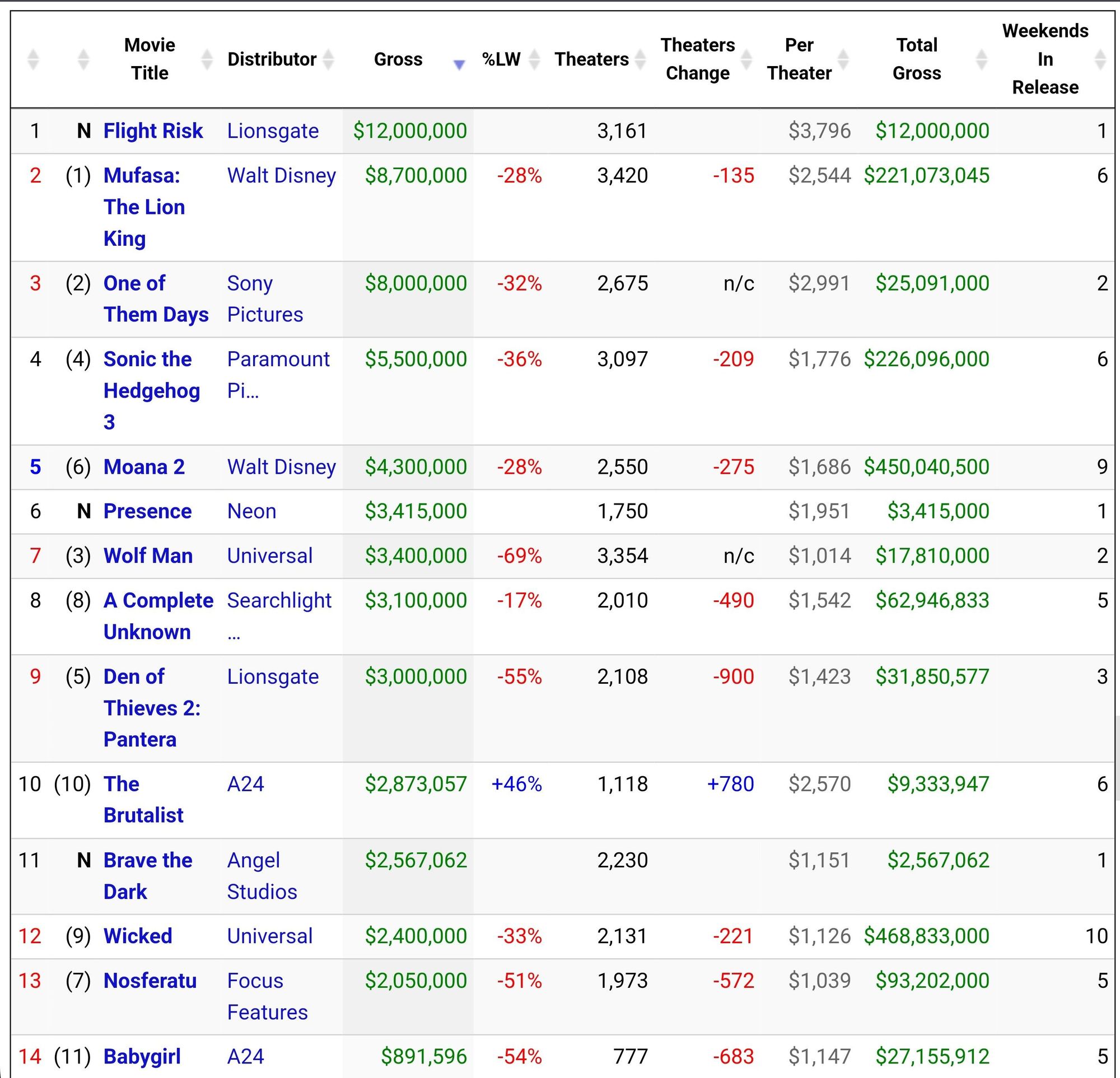
Task: Click the Gross column header
Action: click(398, 59)
